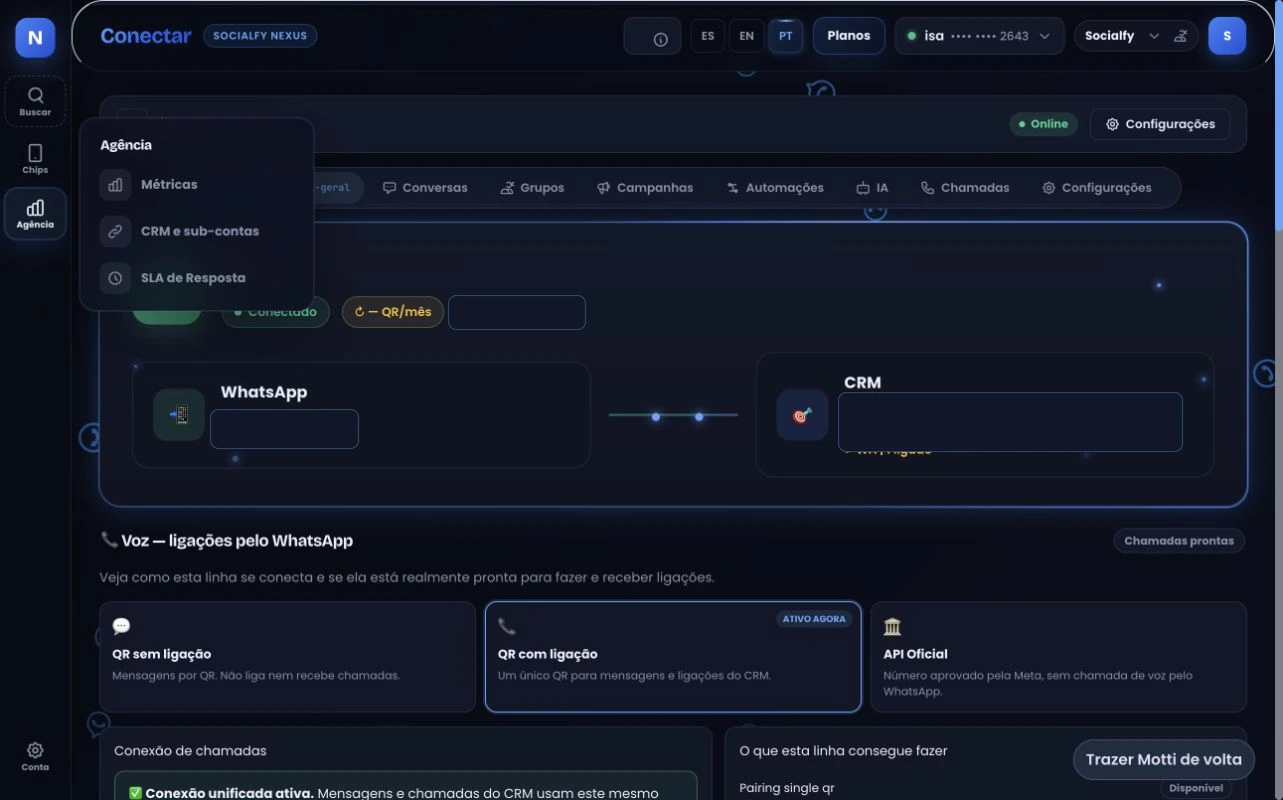Open the IA tab
The height and width of the screenshot is (800, 1283).
tap(872, 188)
